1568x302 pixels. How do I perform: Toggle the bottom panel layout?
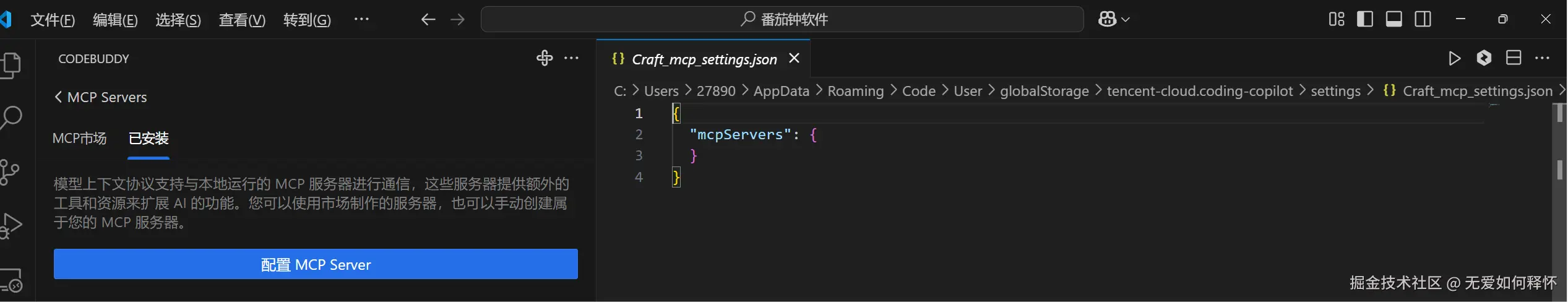click(1394, 19)
